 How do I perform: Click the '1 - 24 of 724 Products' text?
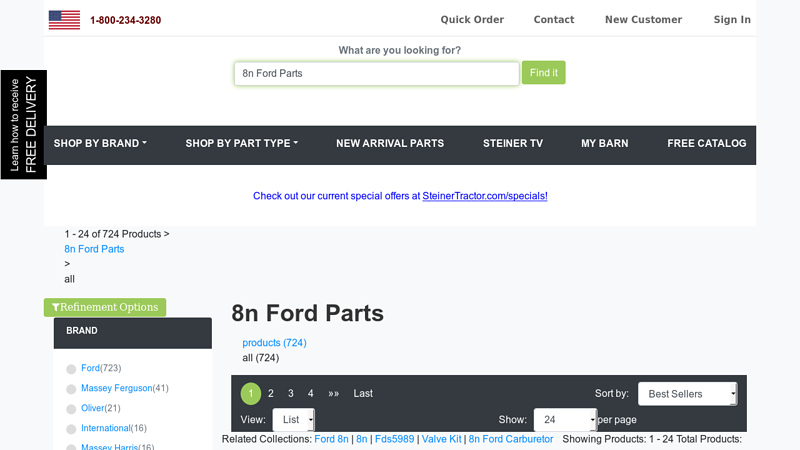[x=113, y=234]
